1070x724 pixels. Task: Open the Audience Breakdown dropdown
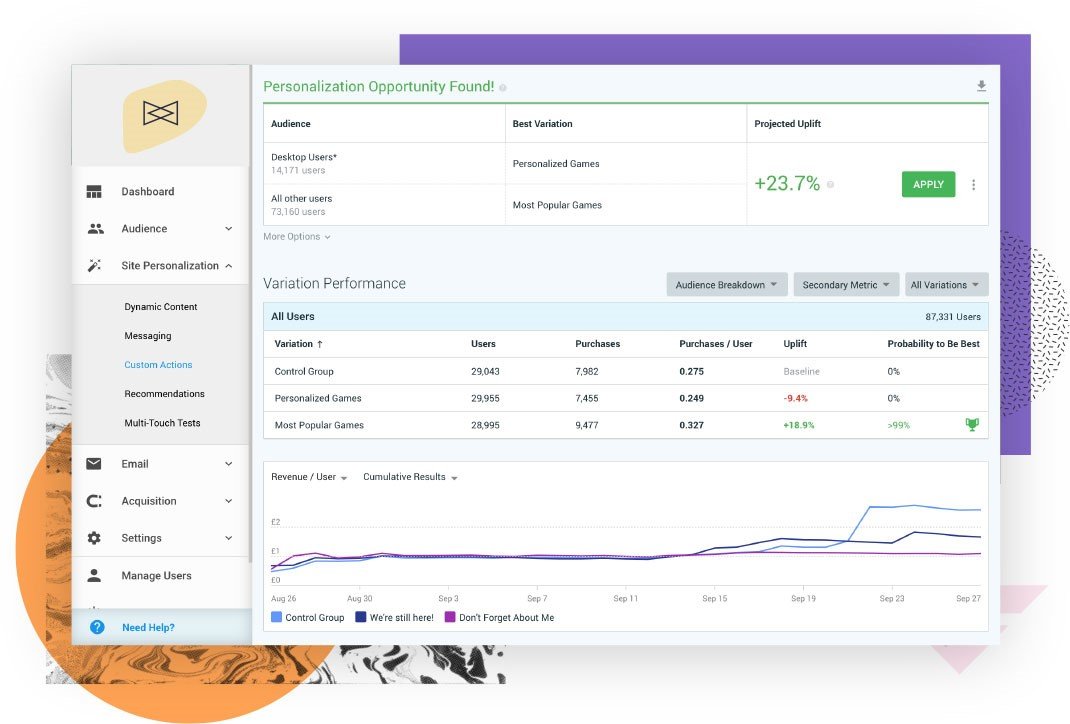pyautogui.click(x=727, y=285)
